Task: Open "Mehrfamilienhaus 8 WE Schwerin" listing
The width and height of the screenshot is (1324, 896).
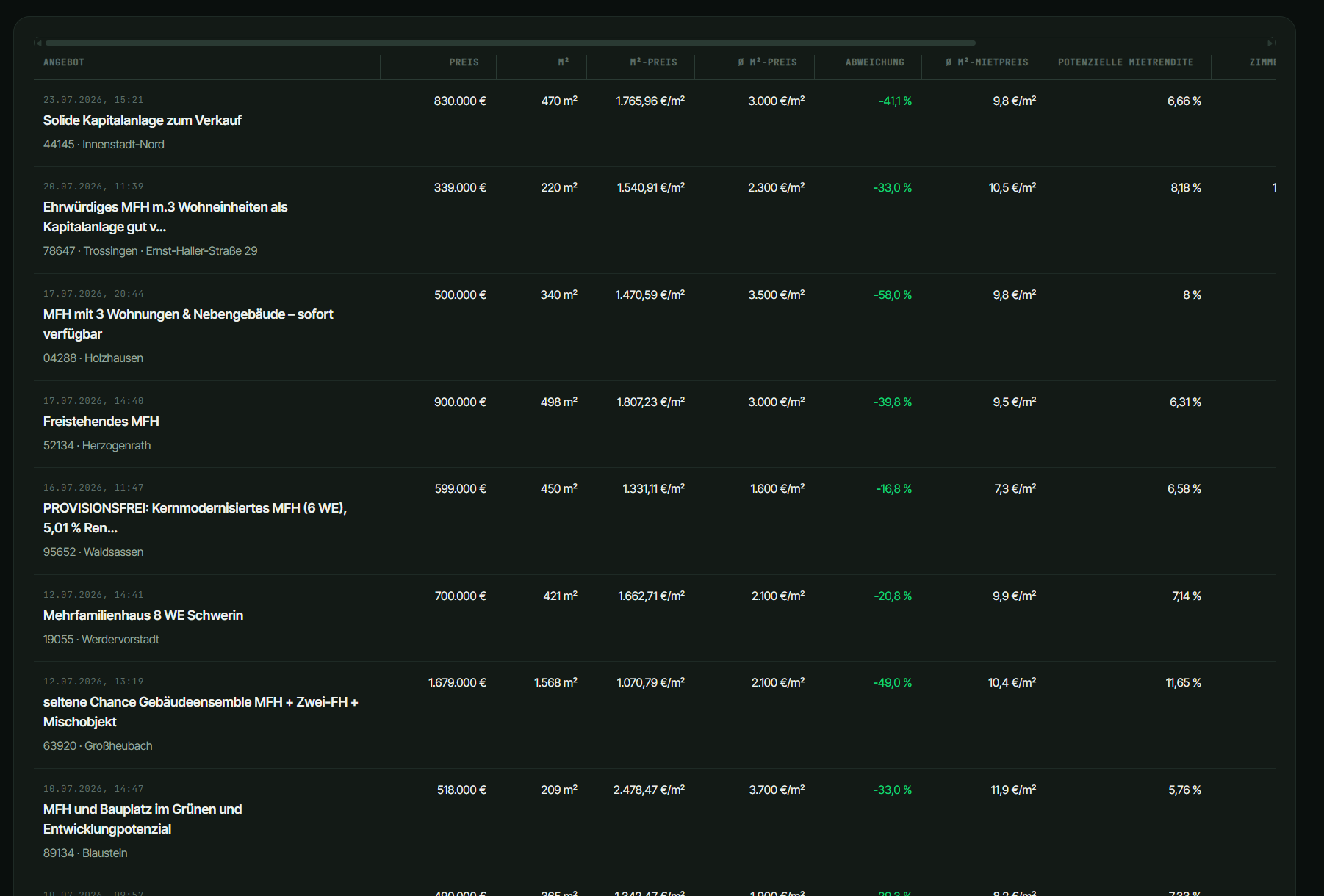Action: pos(143,615)
